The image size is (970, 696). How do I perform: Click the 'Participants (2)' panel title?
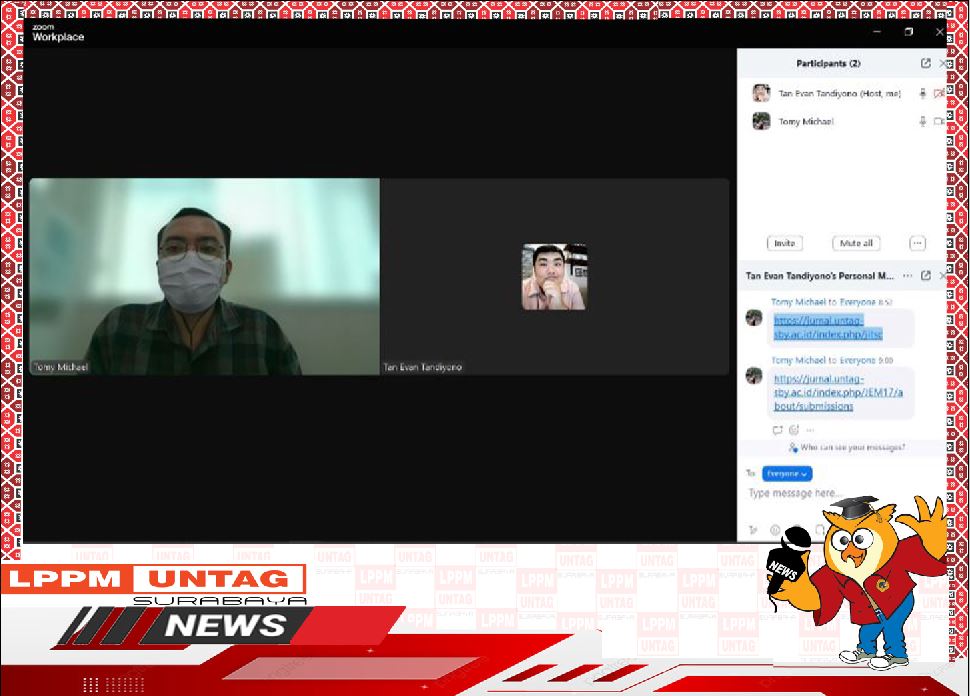pyautogui.click(x=828, y=63)
